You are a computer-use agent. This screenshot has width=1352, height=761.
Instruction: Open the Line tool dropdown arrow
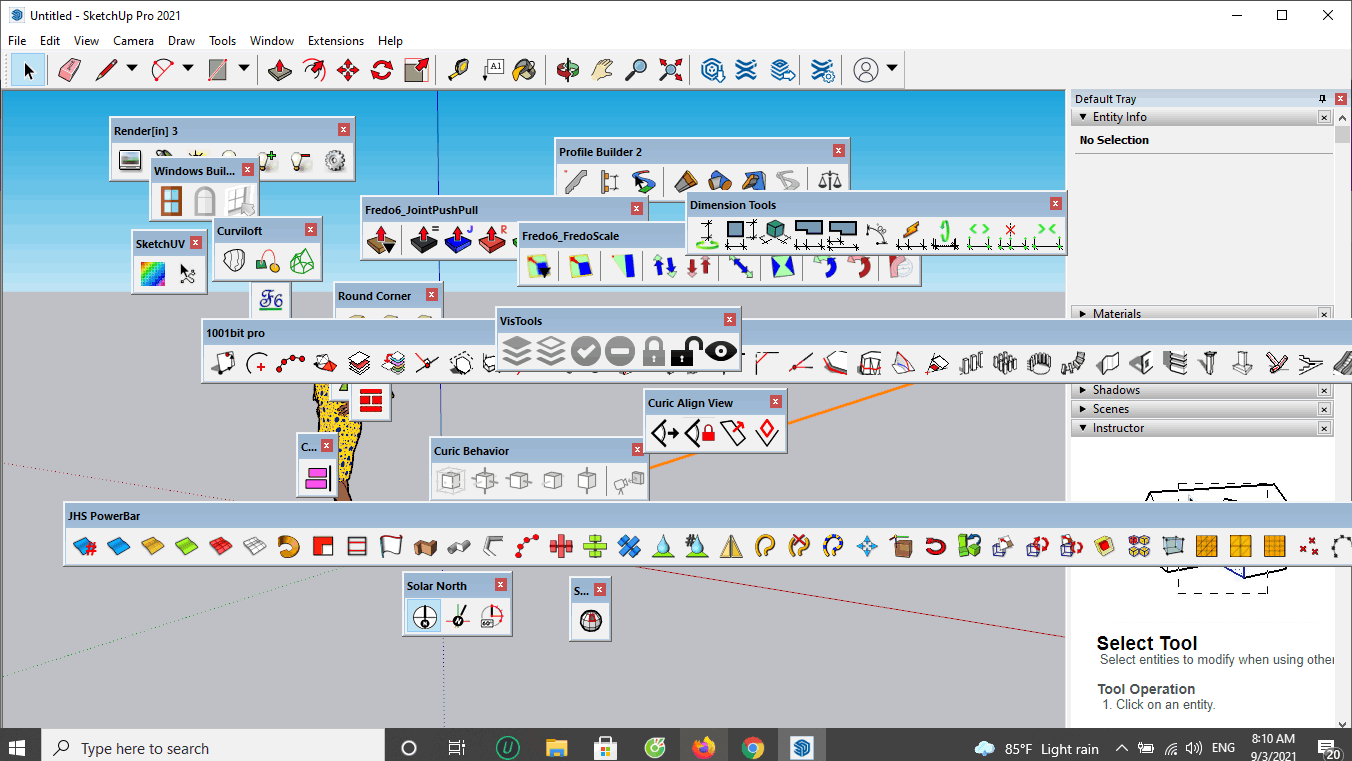[x=132, y=69]
